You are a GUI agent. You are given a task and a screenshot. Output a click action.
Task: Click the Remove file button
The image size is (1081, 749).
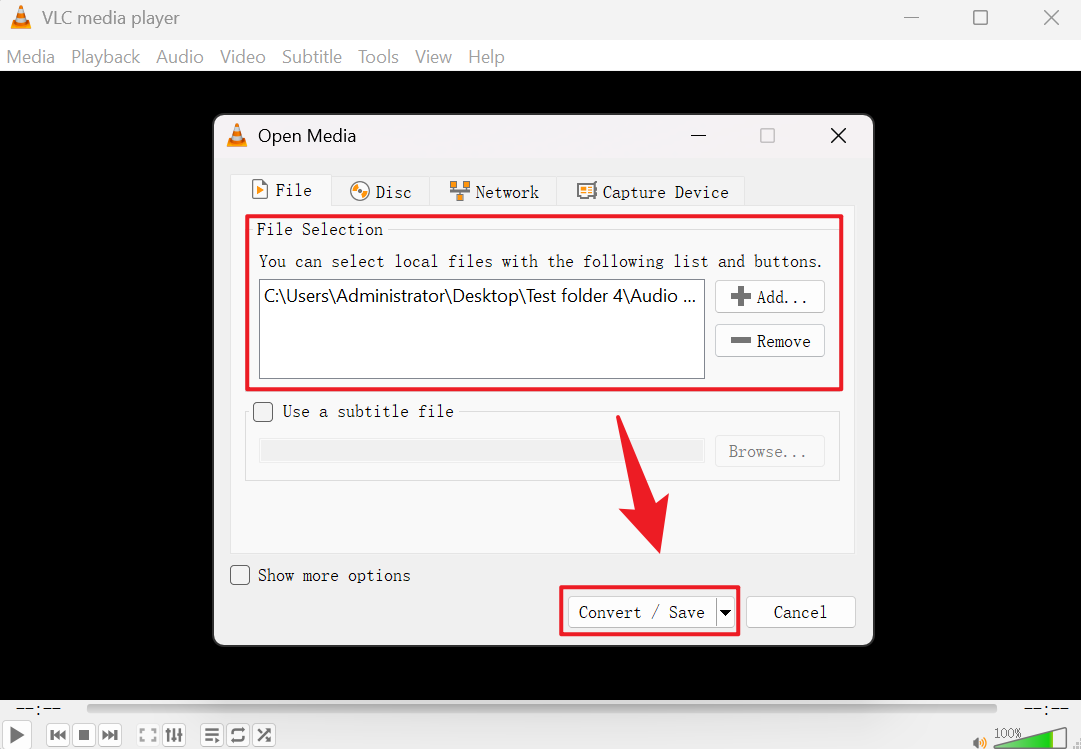coord(769,341)
